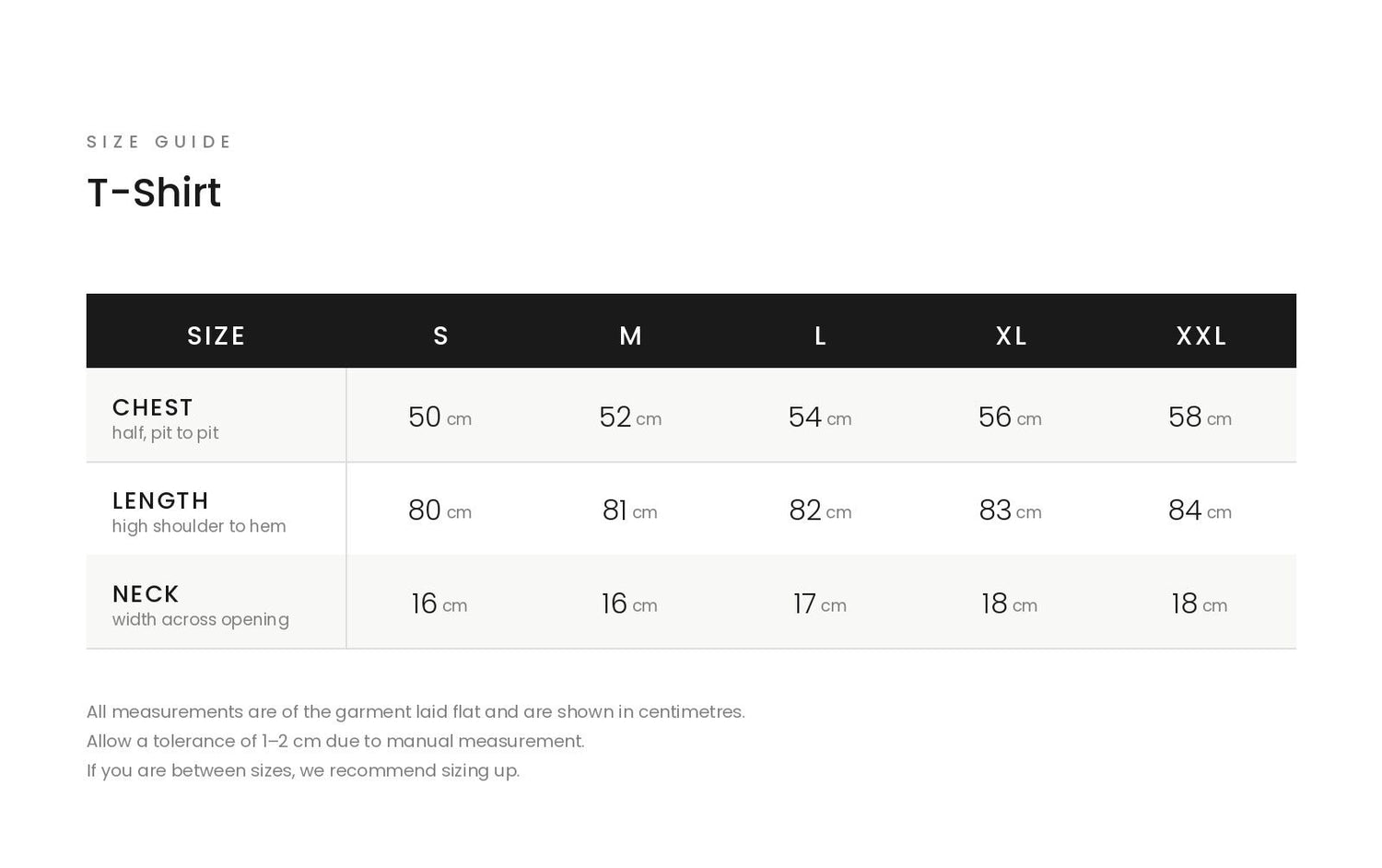Click the LENGTH row label
Image resolution: width=1382 pixels, height=868 pixels.
pos(160,500)
